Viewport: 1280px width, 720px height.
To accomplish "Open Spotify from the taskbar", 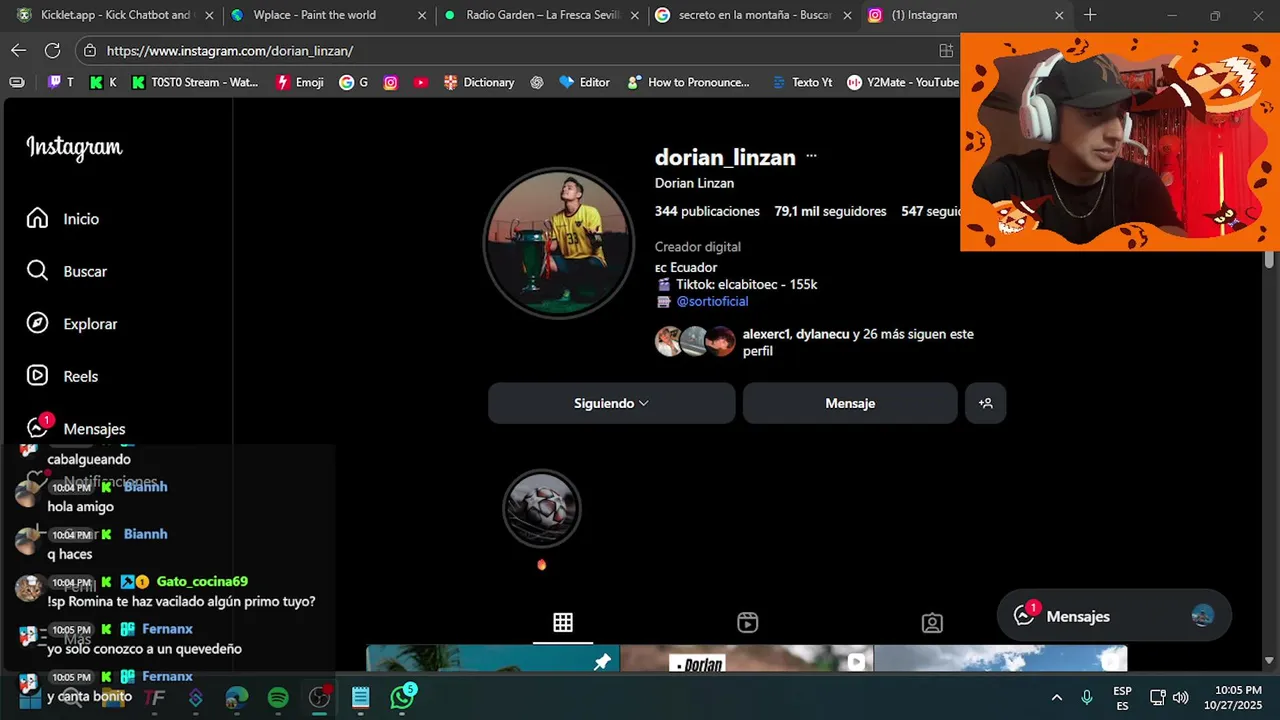I will 278,697.
